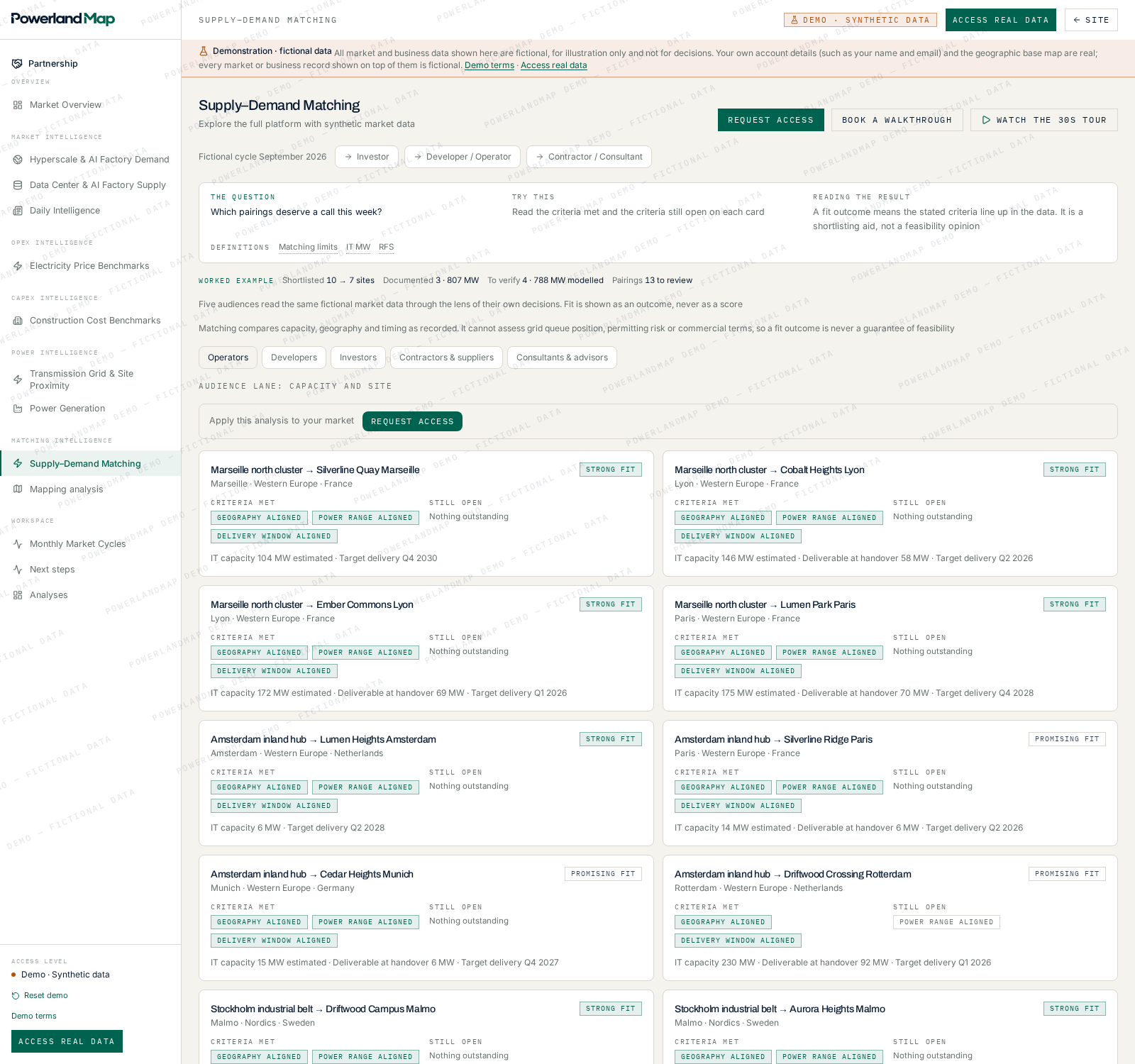Image resolution: width=1135 pixels, height=1064 pixels.
Task: Switch to the Investors audience tab
Action: click(358, 358)
